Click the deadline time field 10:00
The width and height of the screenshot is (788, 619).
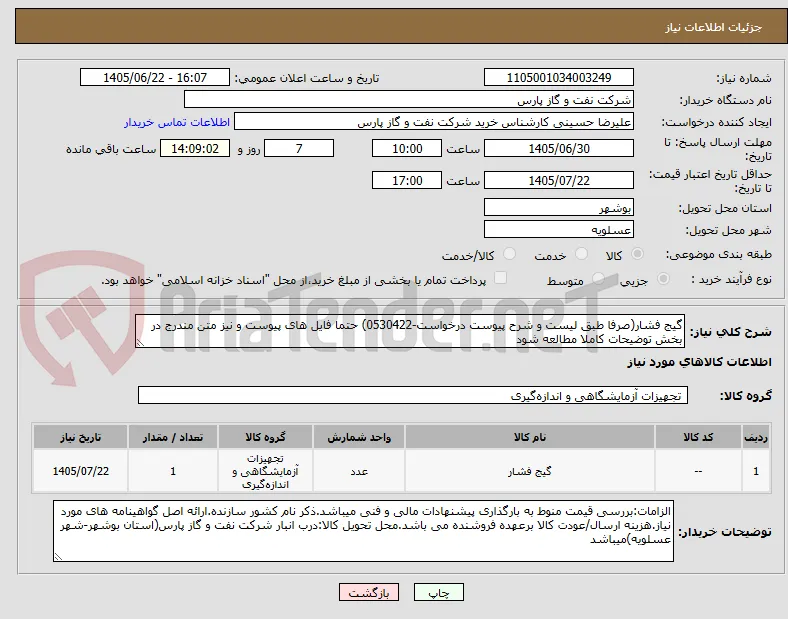click(x=407, y=149)
